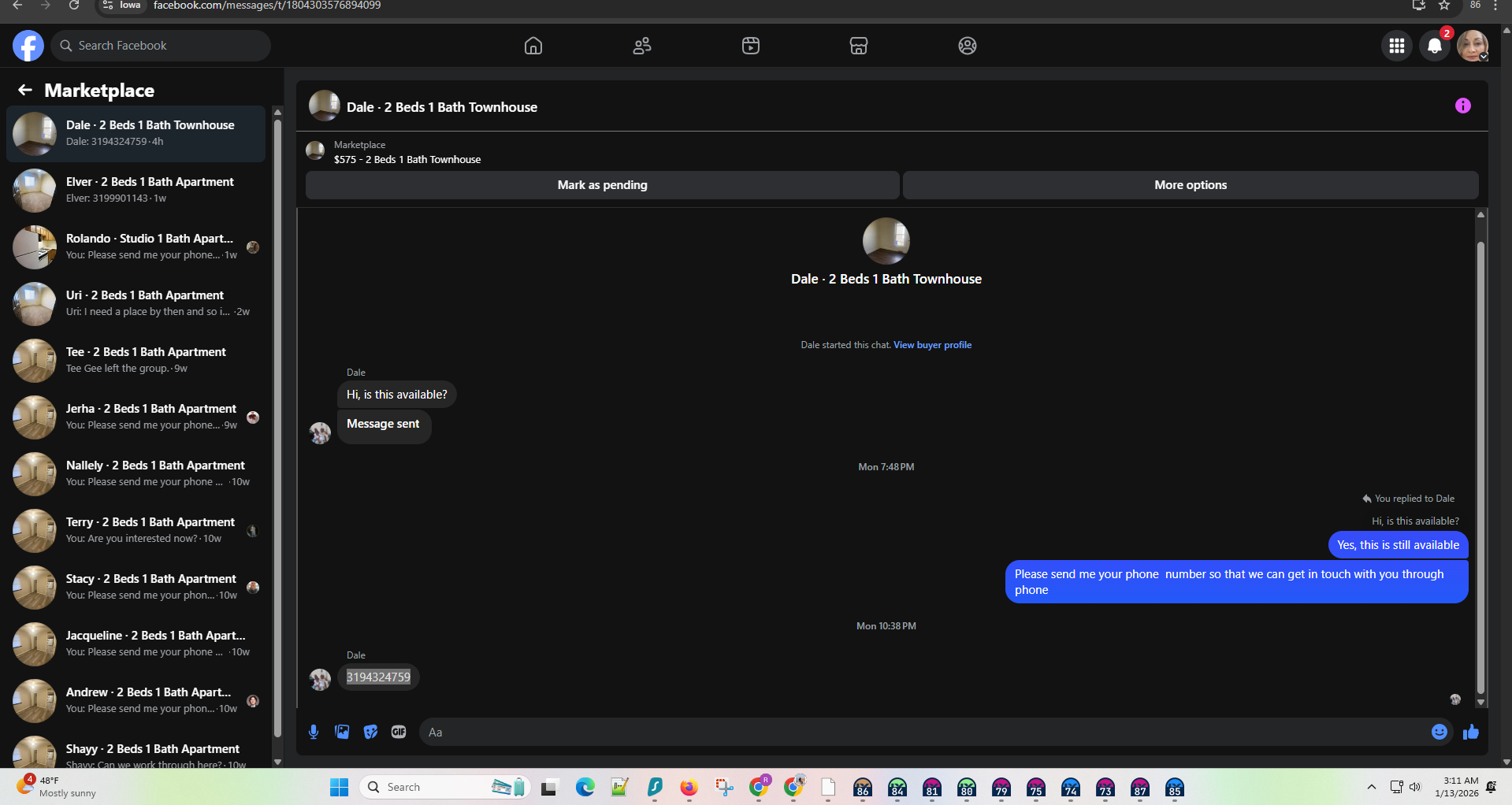Open the Windows Start button

340,787
